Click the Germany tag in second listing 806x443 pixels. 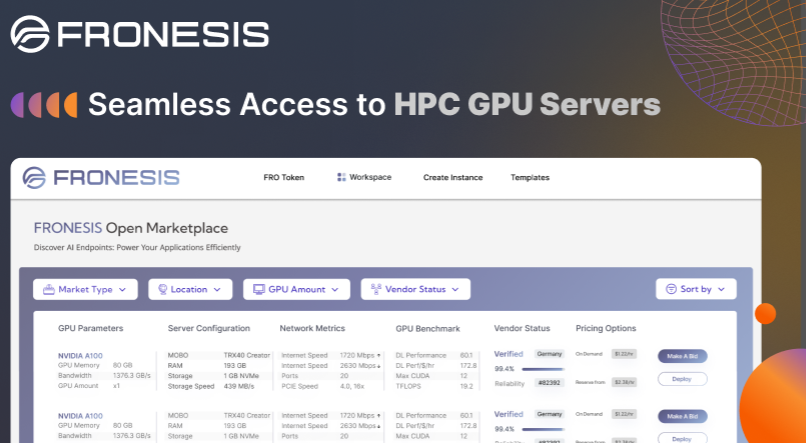pyautogui.click(x=549, y=414)
